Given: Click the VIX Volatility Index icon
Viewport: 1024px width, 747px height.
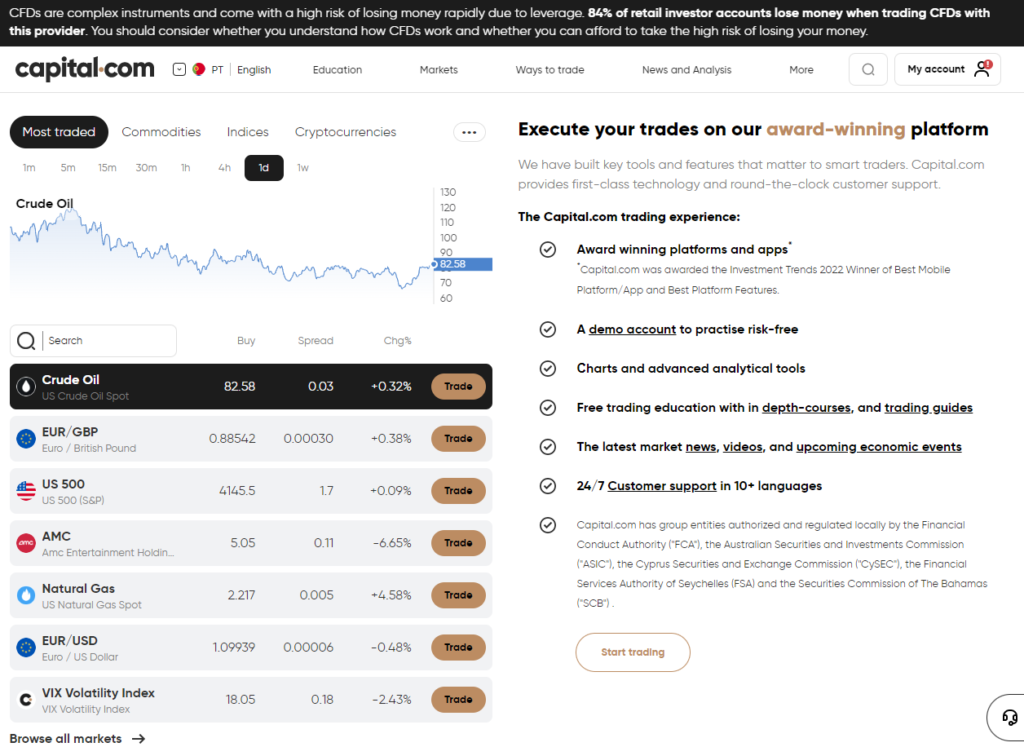Looking at the screenshot, I should (x=25, y=699).
